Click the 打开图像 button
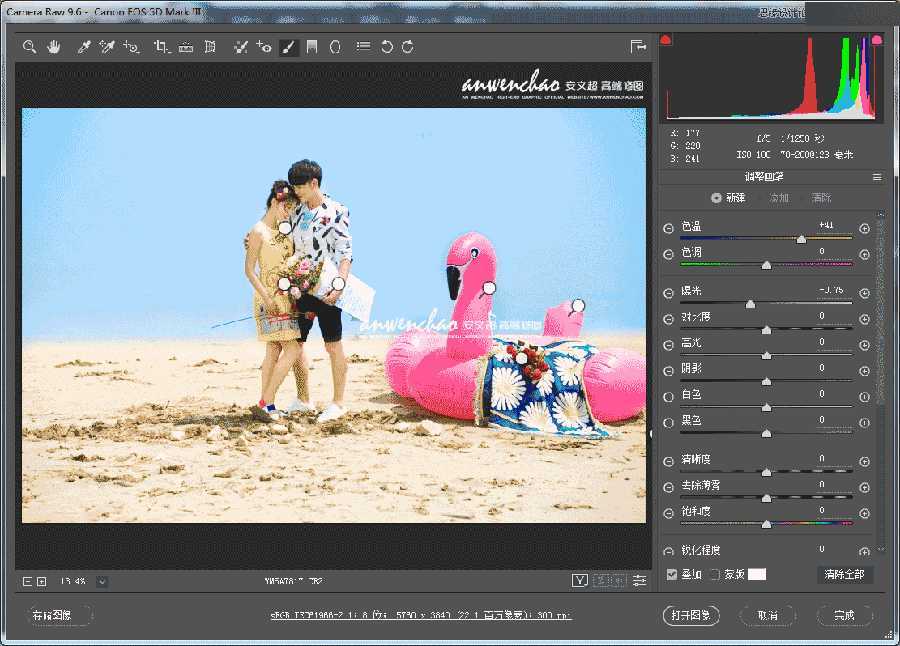 coord(690,615)
